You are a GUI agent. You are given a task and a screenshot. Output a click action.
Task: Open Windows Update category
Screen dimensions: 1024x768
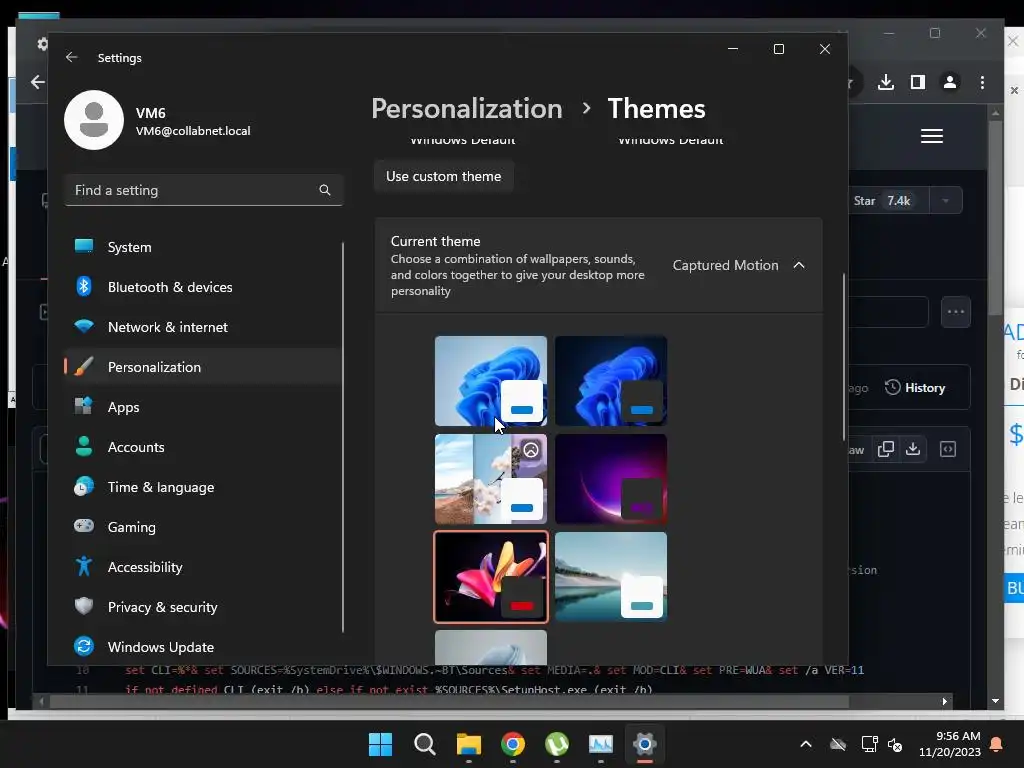coord(204,647)
